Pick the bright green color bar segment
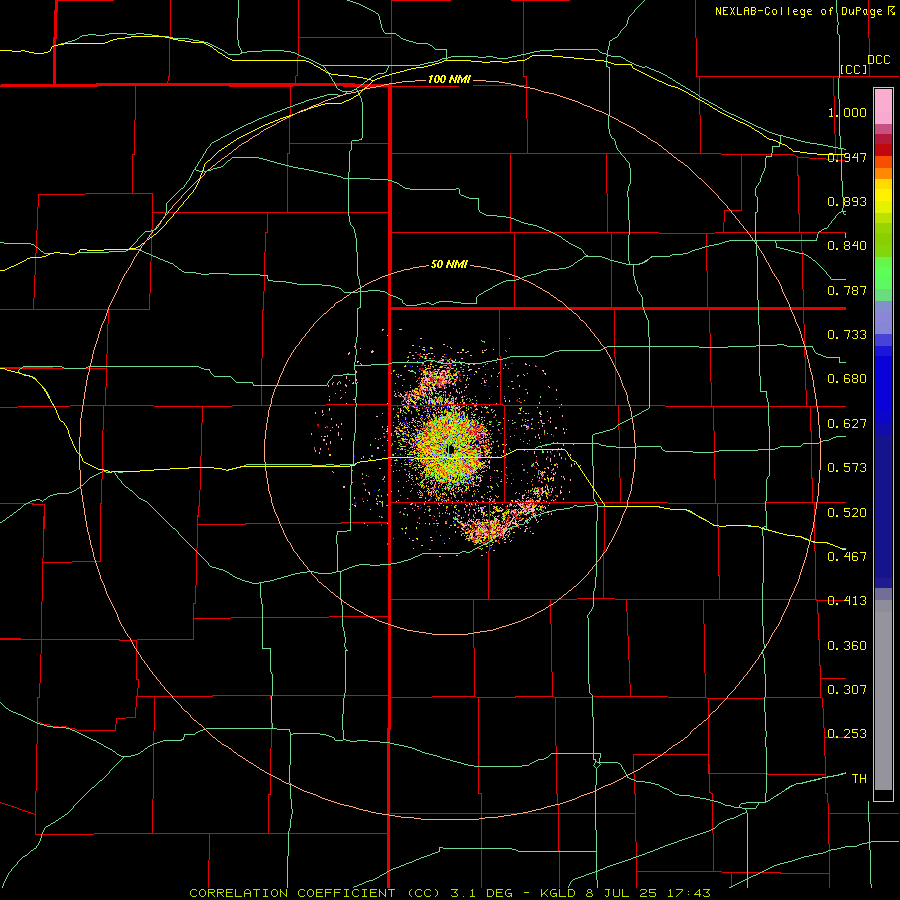The height and width of the screenshot is (900, 900). [x=883, y=273]
